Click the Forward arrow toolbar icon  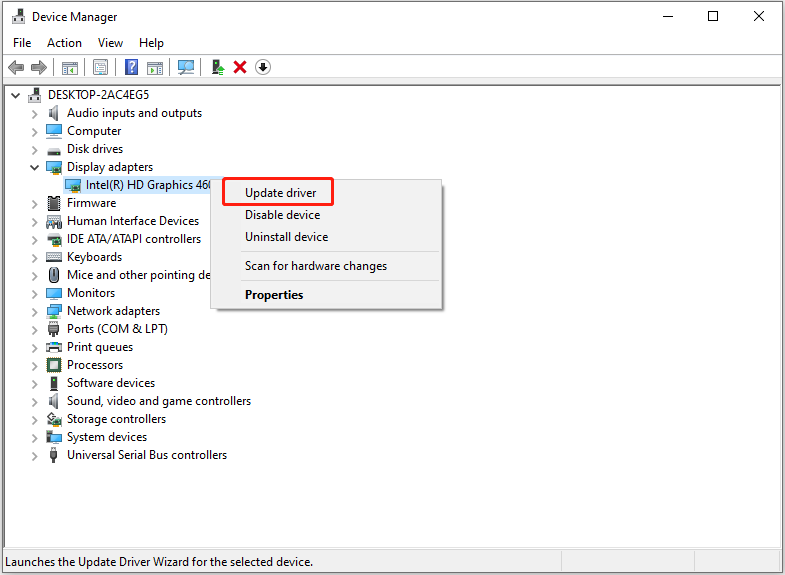[39, 67]
